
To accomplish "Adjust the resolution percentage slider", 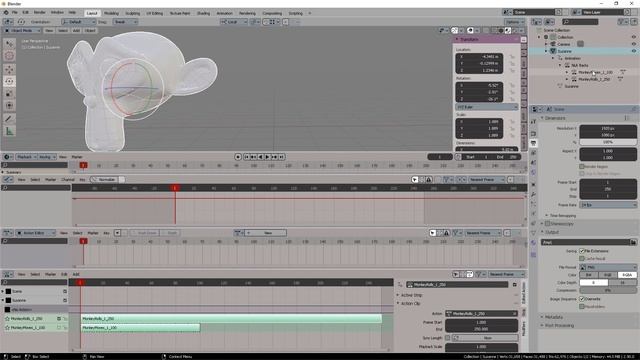I will (x=608, y=142).
